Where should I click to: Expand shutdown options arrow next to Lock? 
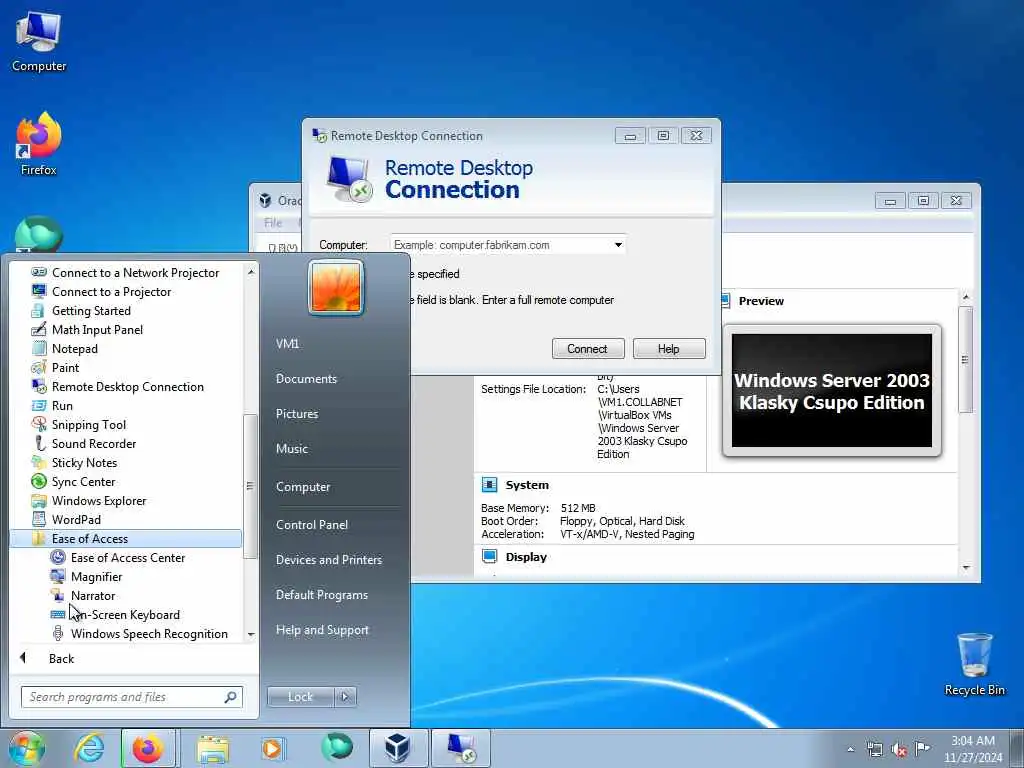click(x=345, y=697)
